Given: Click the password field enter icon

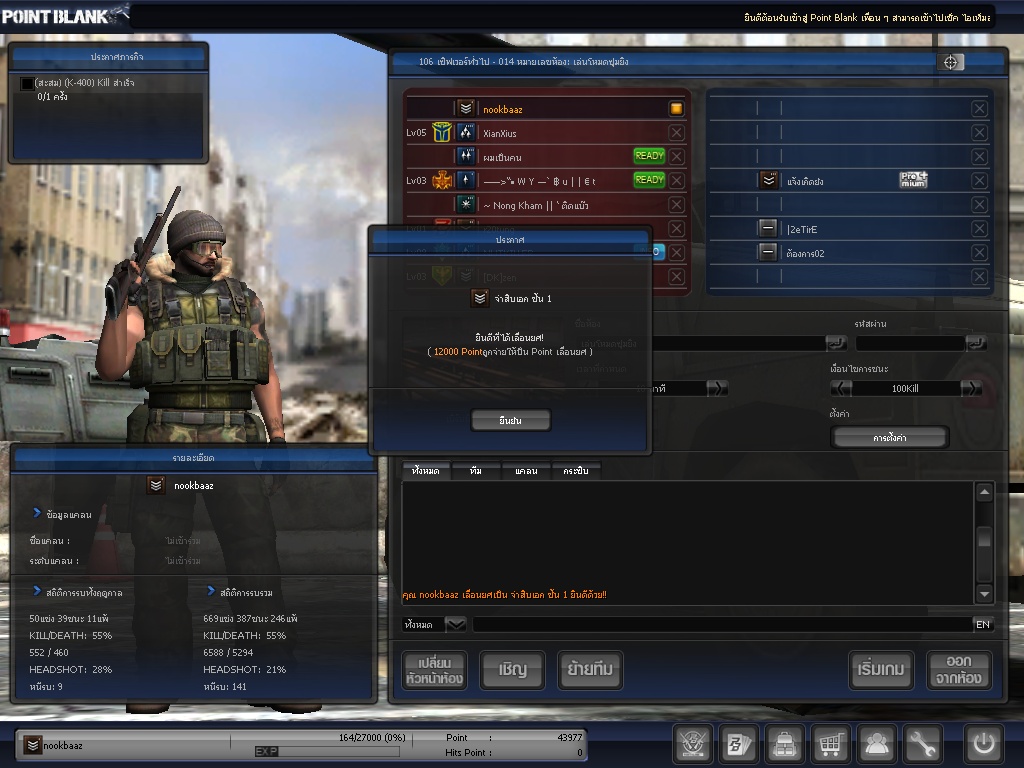Looking at the screenshot, I should pos(976,343).
